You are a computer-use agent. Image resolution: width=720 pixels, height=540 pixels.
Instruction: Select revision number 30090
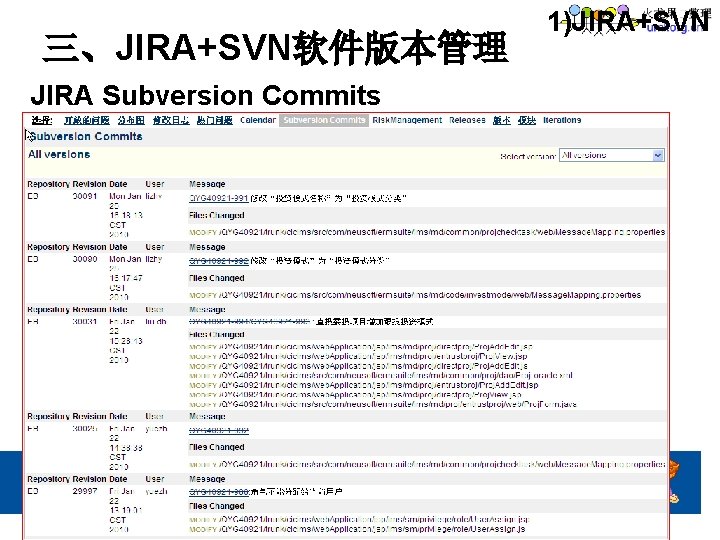pos(85,259)
